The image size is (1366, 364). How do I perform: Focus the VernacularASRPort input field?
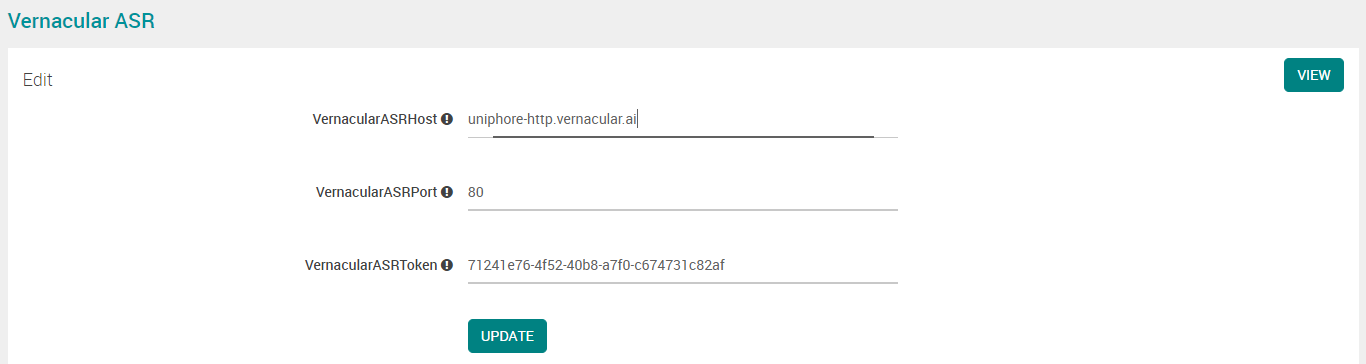(x=683, y=192)
